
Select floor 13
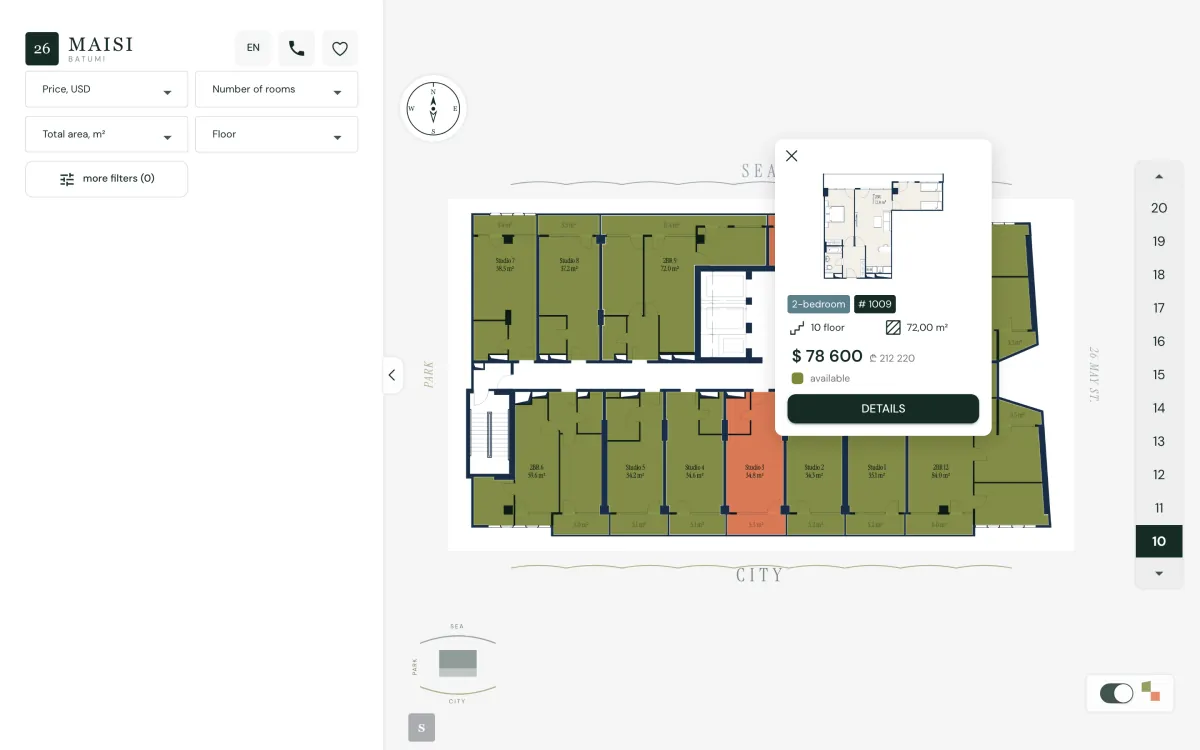(x=1159, y=441)
